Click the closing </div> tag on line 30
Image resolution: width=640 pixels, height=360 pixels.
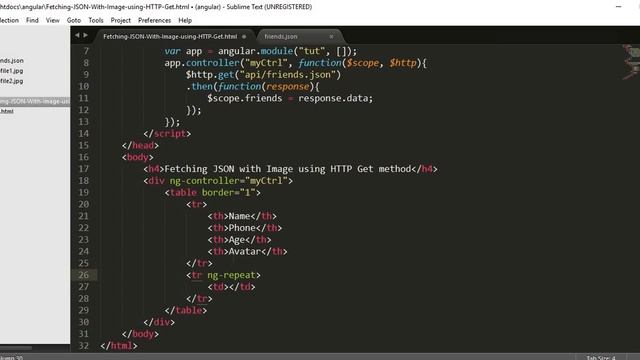pyautogui.click(x=159, y=322)
